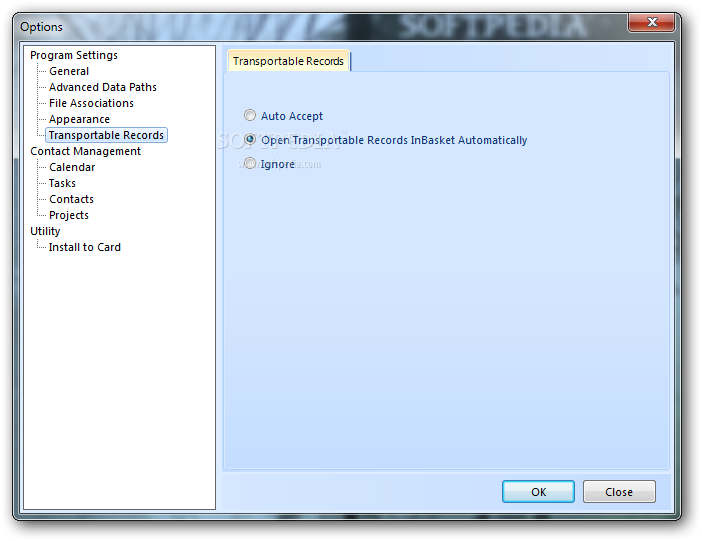
Task: Close the Options dialog with X
Action: pyautogui.click(x=651, y=22)
